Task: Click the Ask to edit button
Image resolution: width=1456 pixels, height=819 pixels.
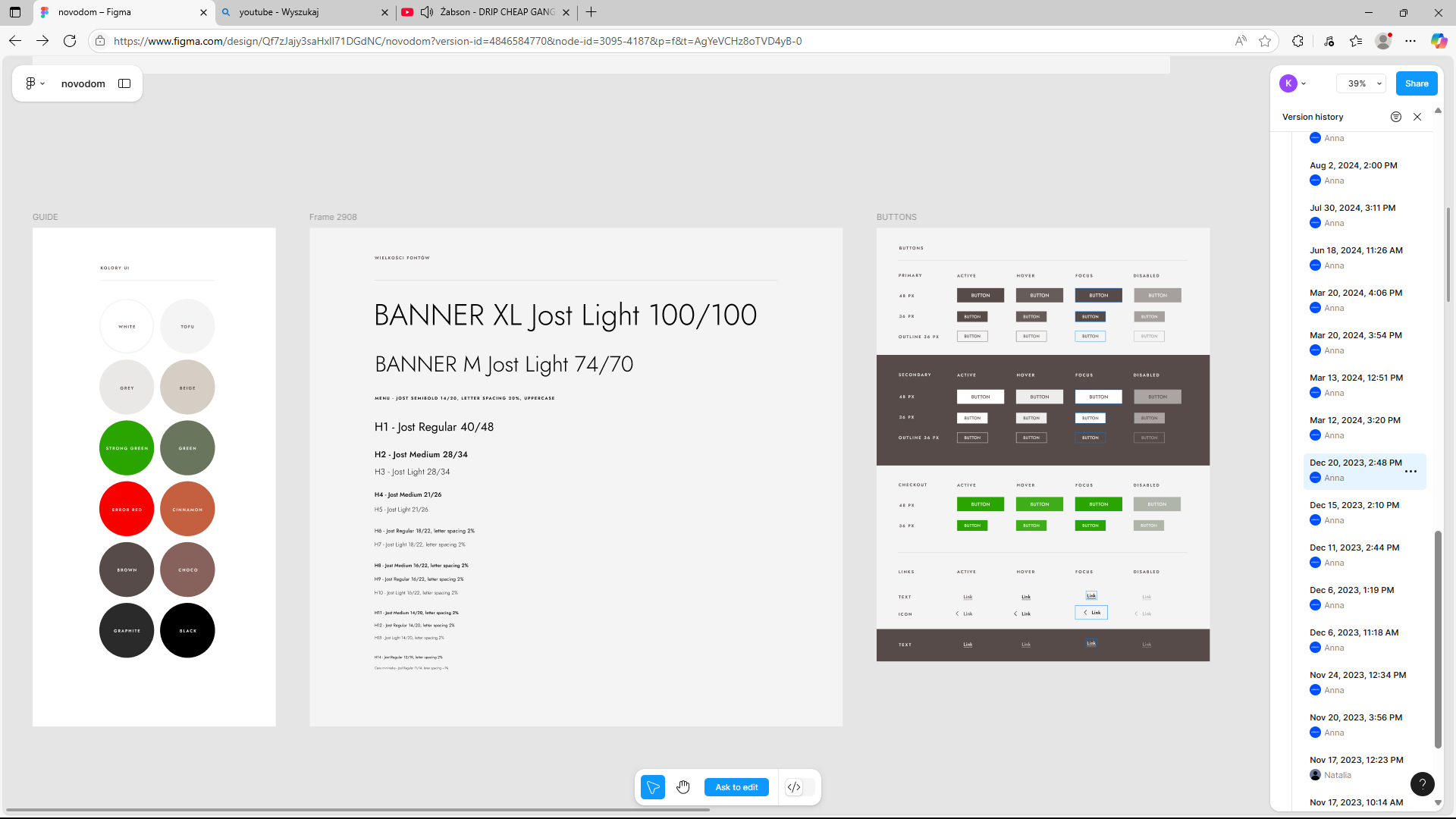Action: [736, 787]
